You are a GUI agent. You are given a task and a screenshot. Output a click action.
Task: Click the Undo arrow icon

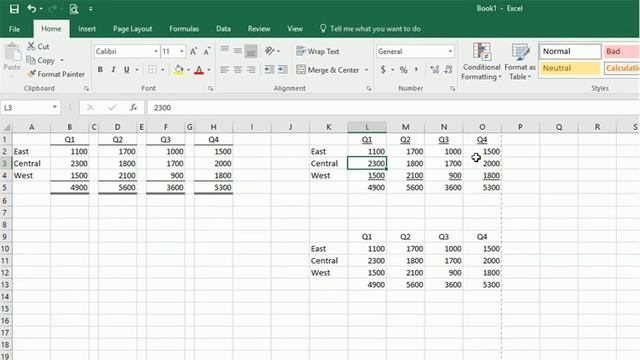(x=31, y=9)
